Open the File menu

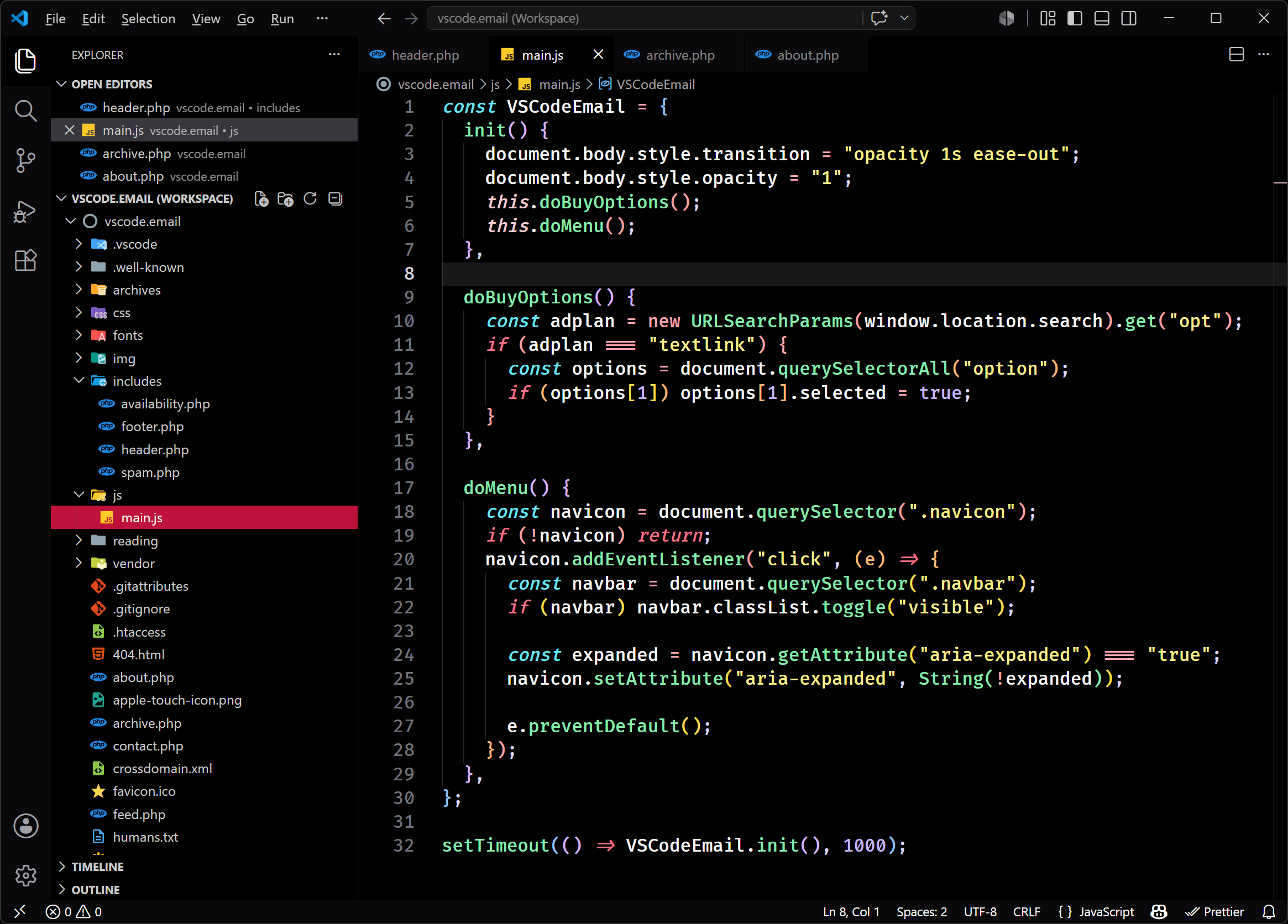coord(55,19)
